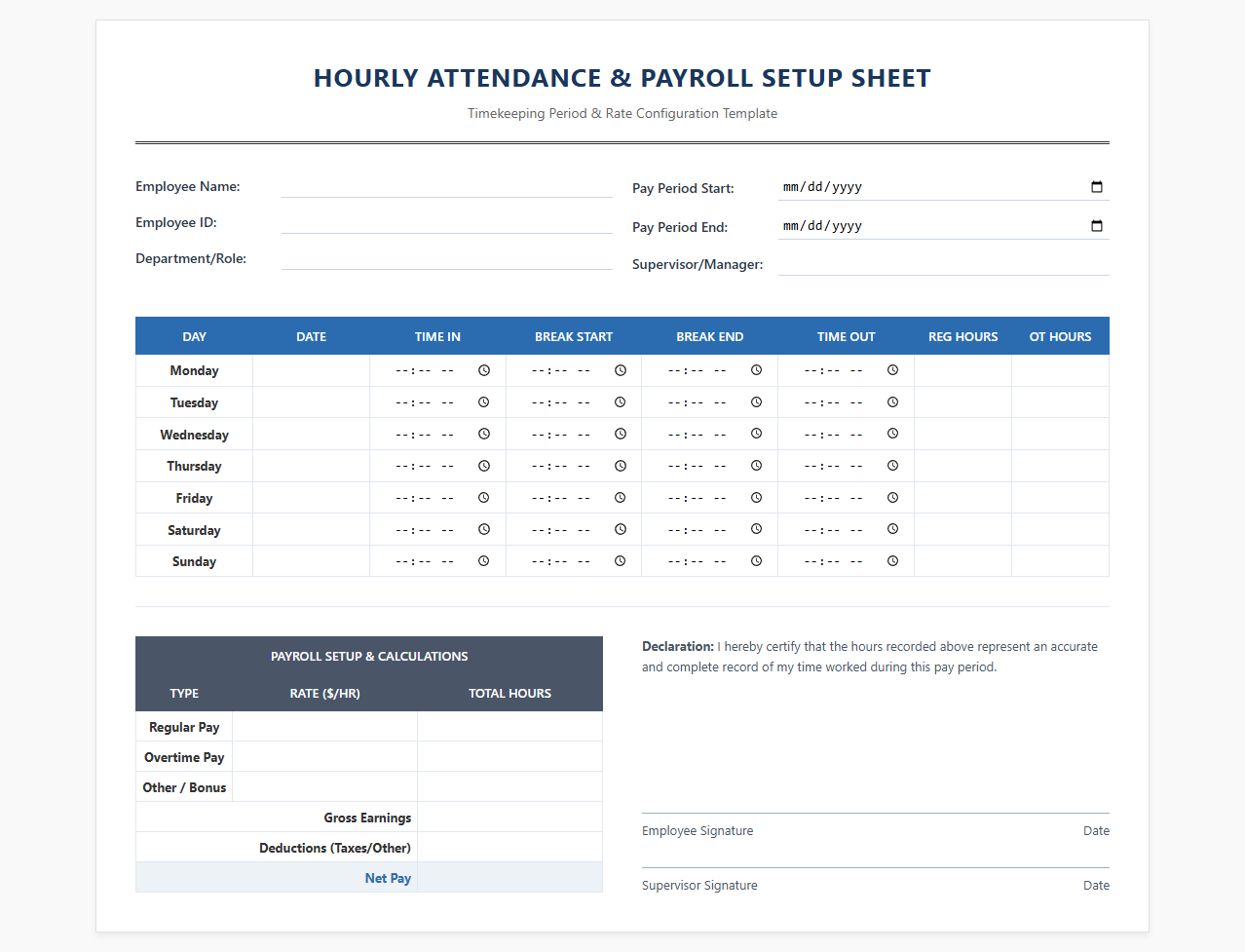1245x952 pixels.
Task: Open clock picker for Saturday Break End
Action: tap(757, 529)
